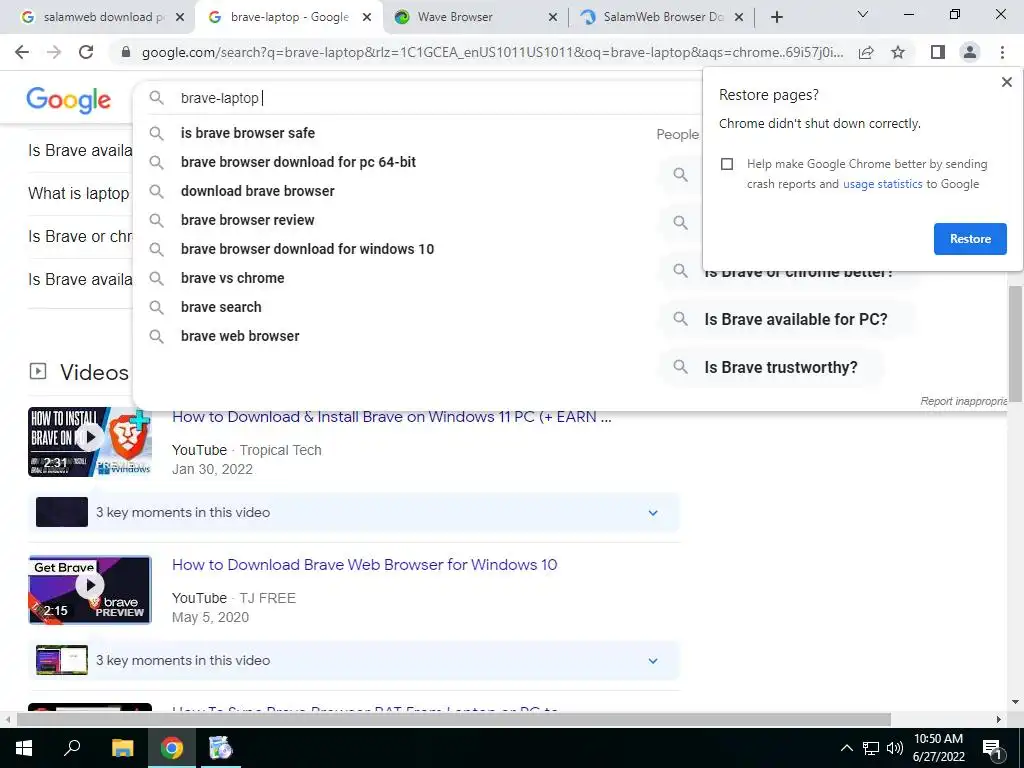Viewport: 1024px width, 768px height.
Task: Open the Chrome profile avatar menu
Action: 970,52
